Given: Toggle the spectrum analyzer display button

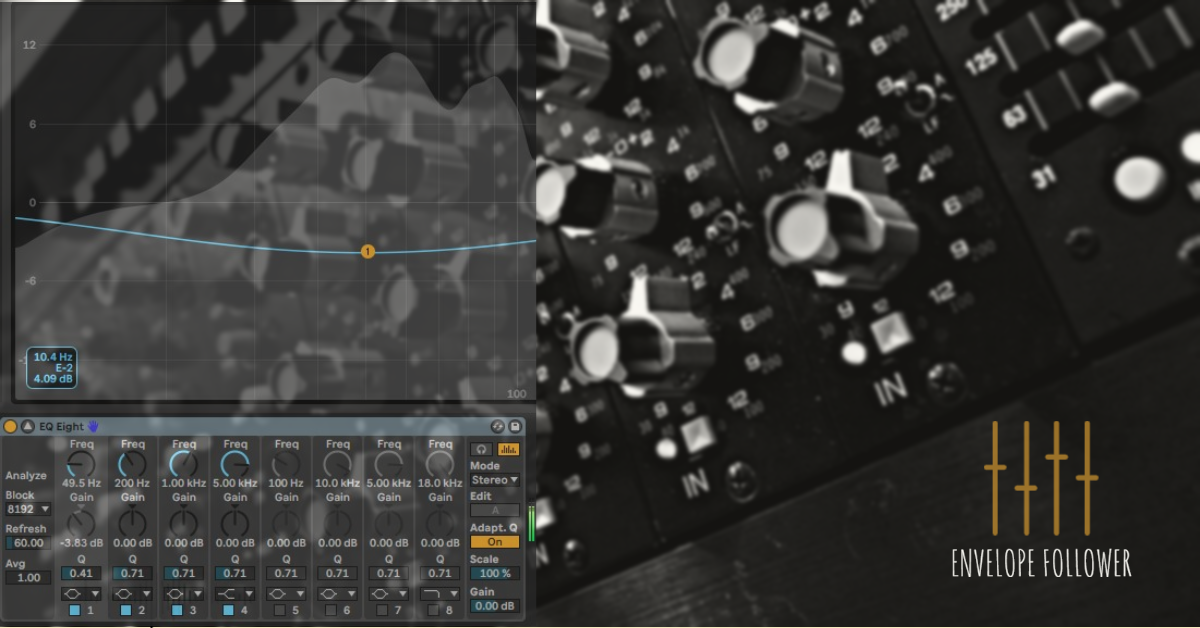Looking at the screenshot, I should coord(508,450).
